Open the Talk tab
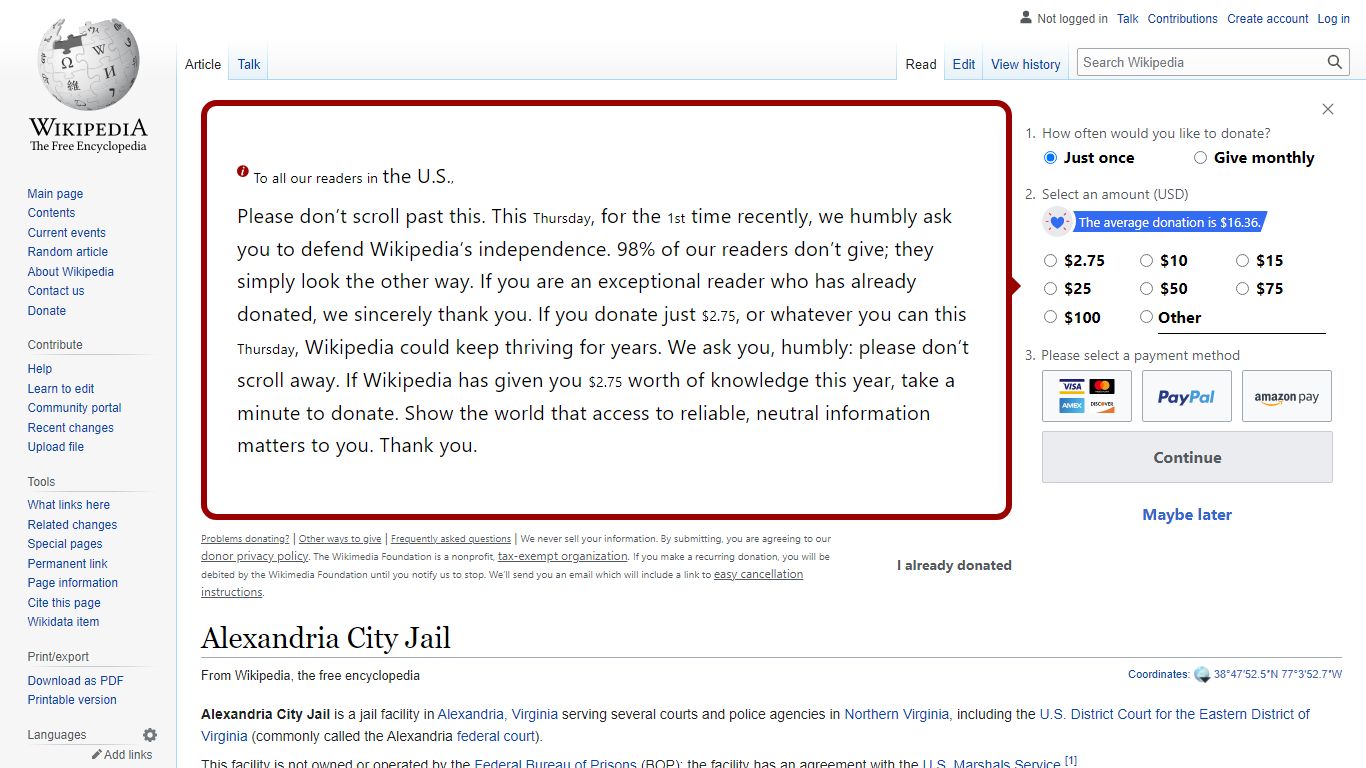 pos(249,64)
